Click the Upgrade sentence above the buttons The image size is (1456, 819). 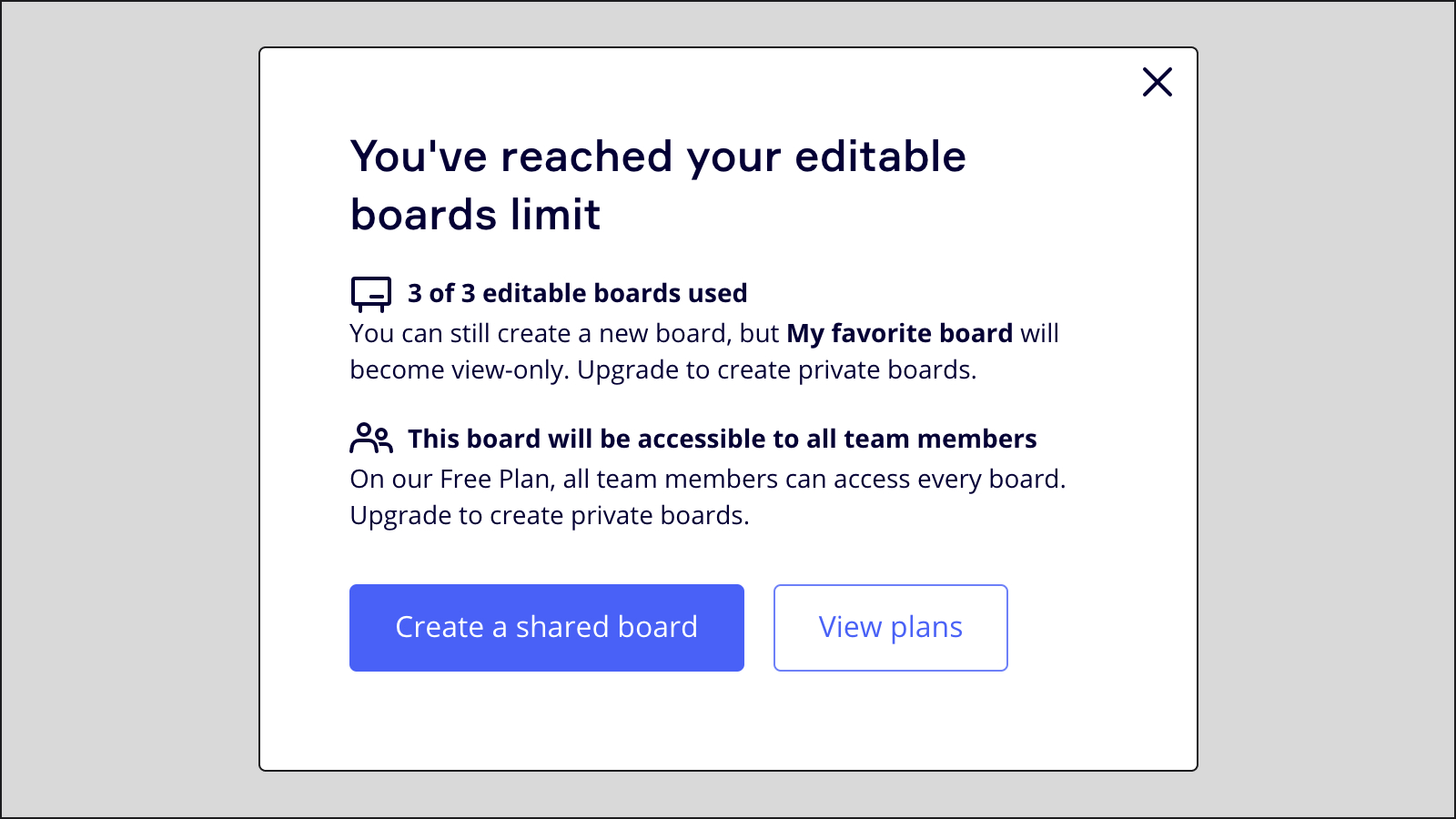pyautogui.click(x=549, y=516)
